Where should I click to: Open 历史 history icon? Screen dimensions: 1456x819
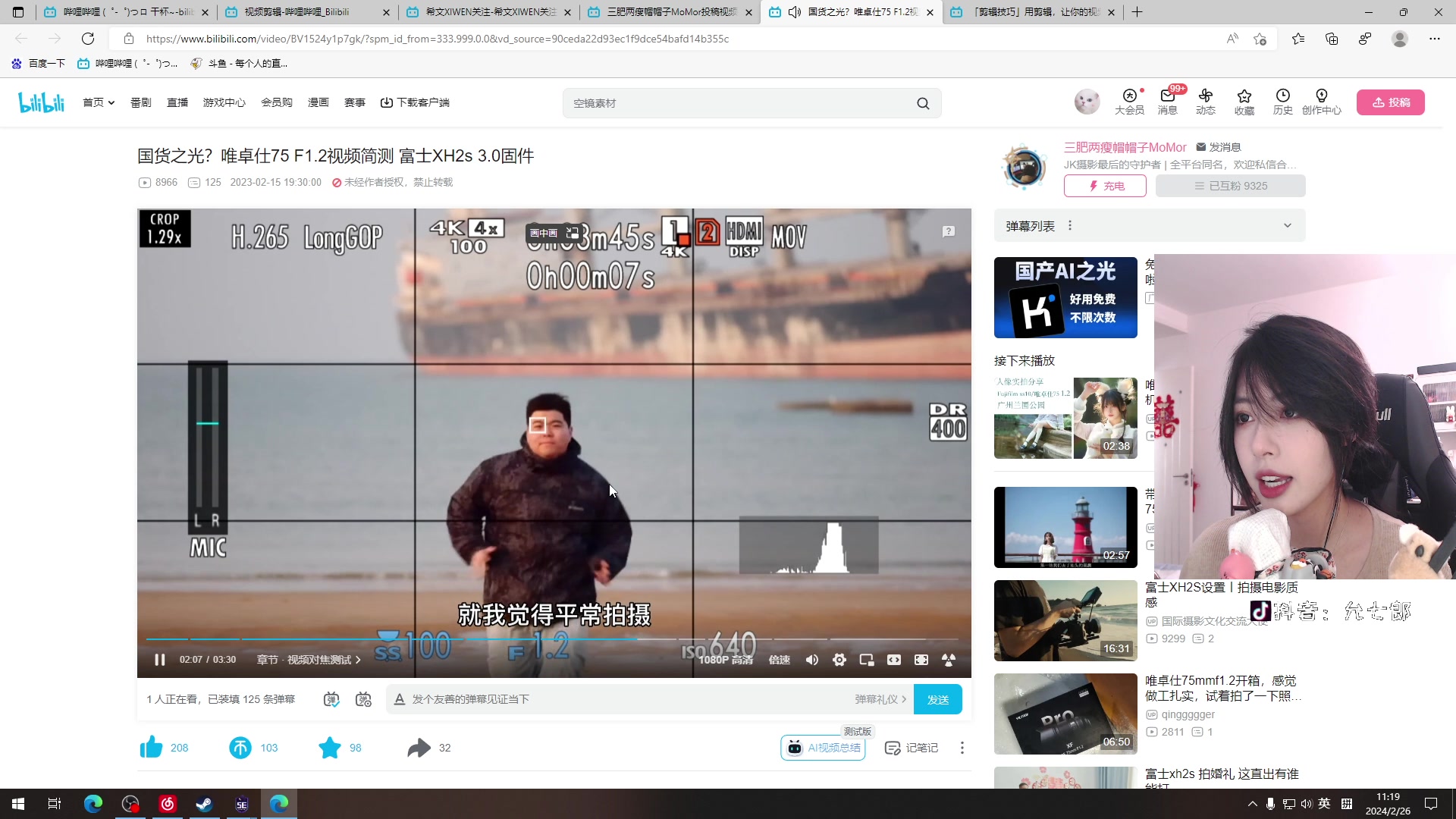1283,102
